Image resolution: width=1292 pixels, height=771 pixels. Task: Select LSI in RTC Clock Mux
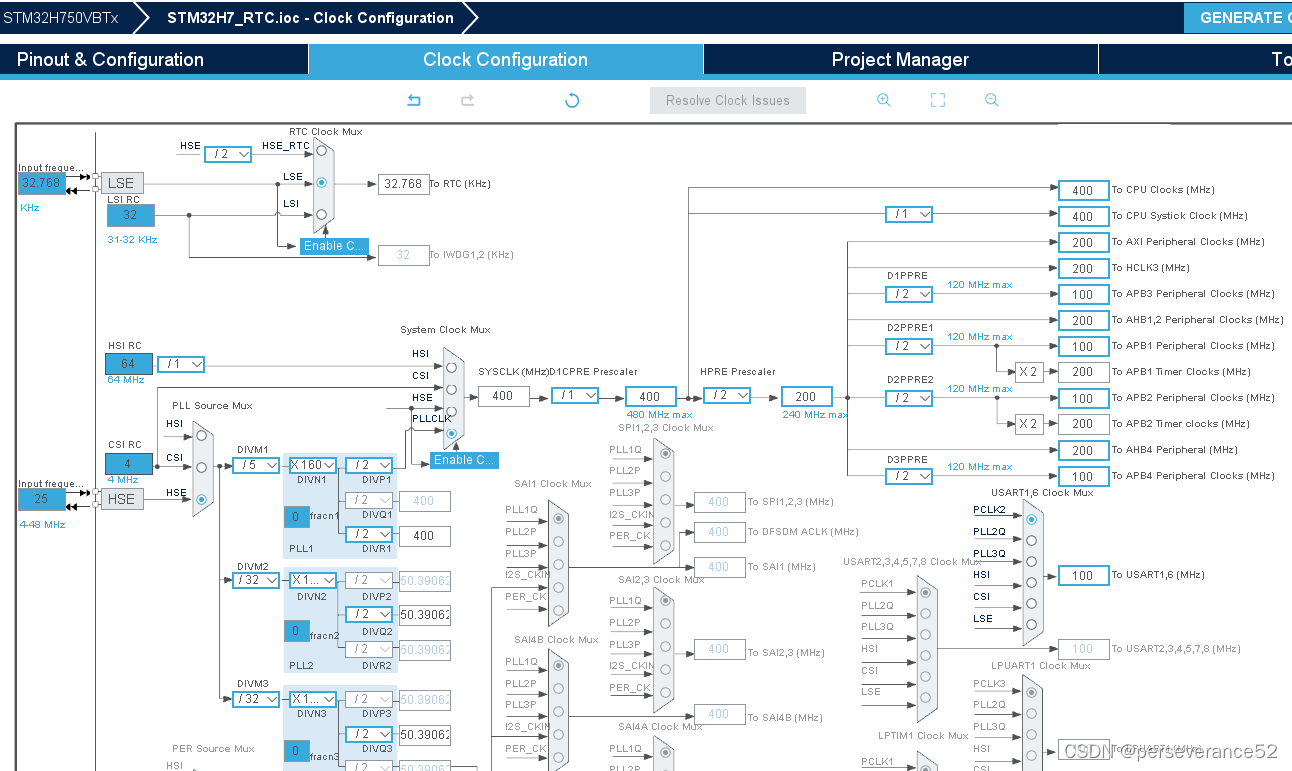click(321, 214)
